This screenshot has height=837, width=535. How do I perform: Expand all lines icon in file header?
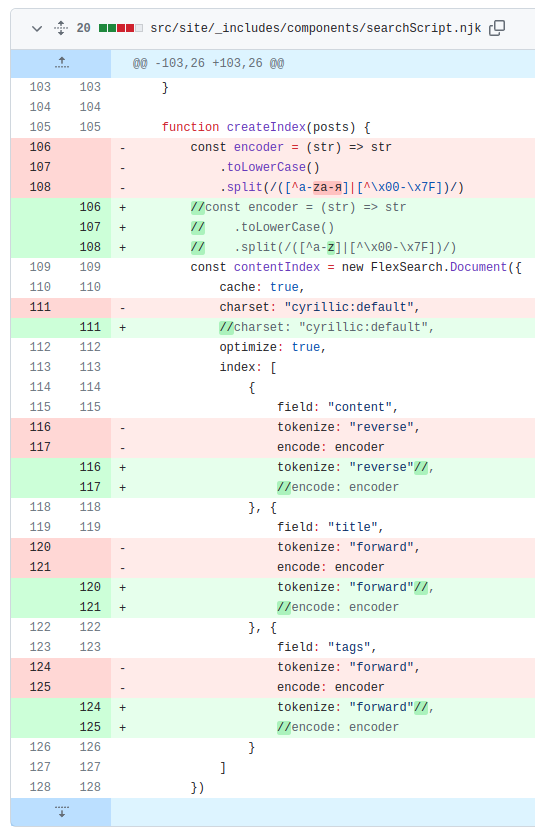point(61,28)
